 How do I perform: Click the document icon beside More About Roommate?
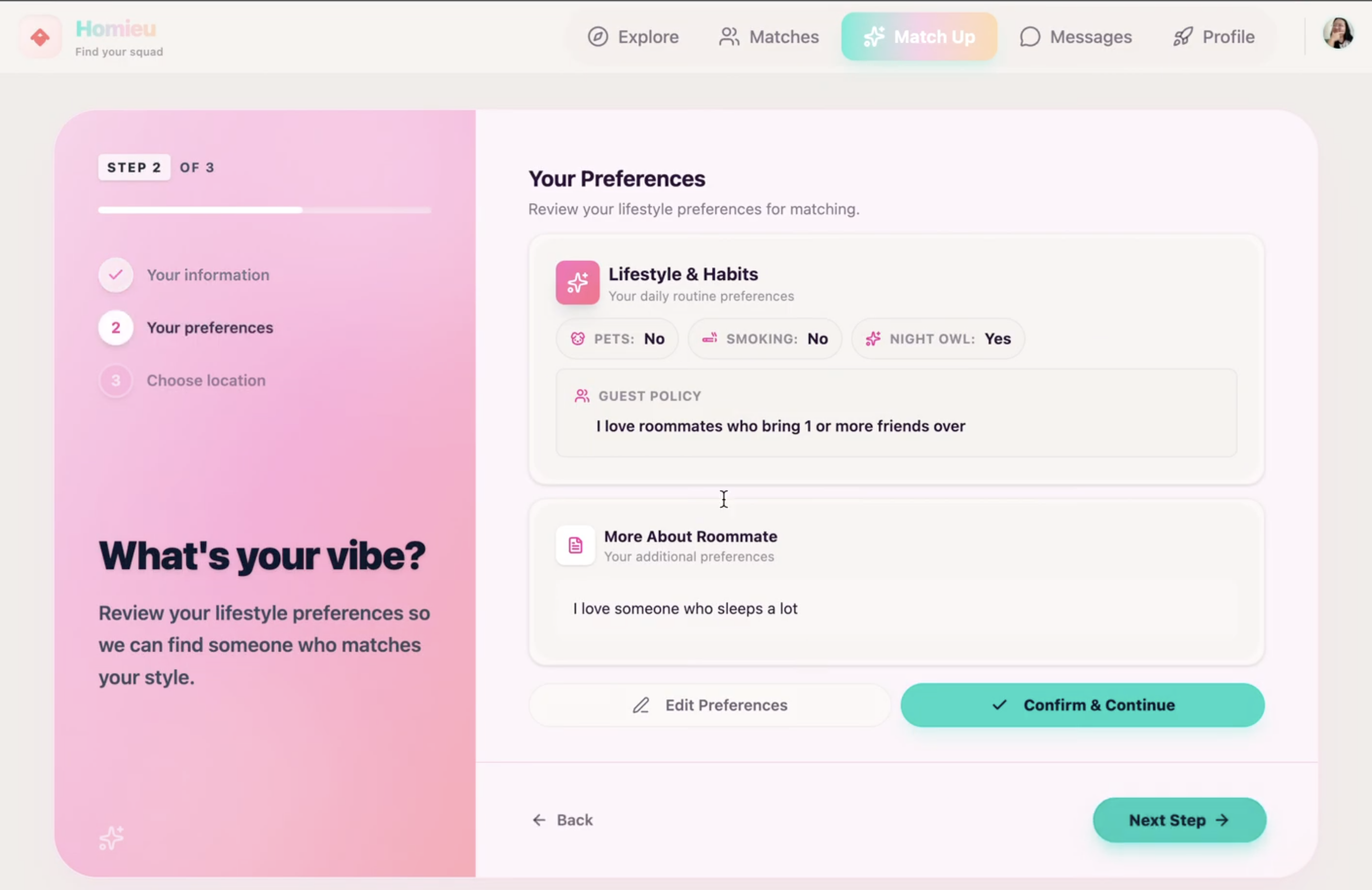(575, 545)
